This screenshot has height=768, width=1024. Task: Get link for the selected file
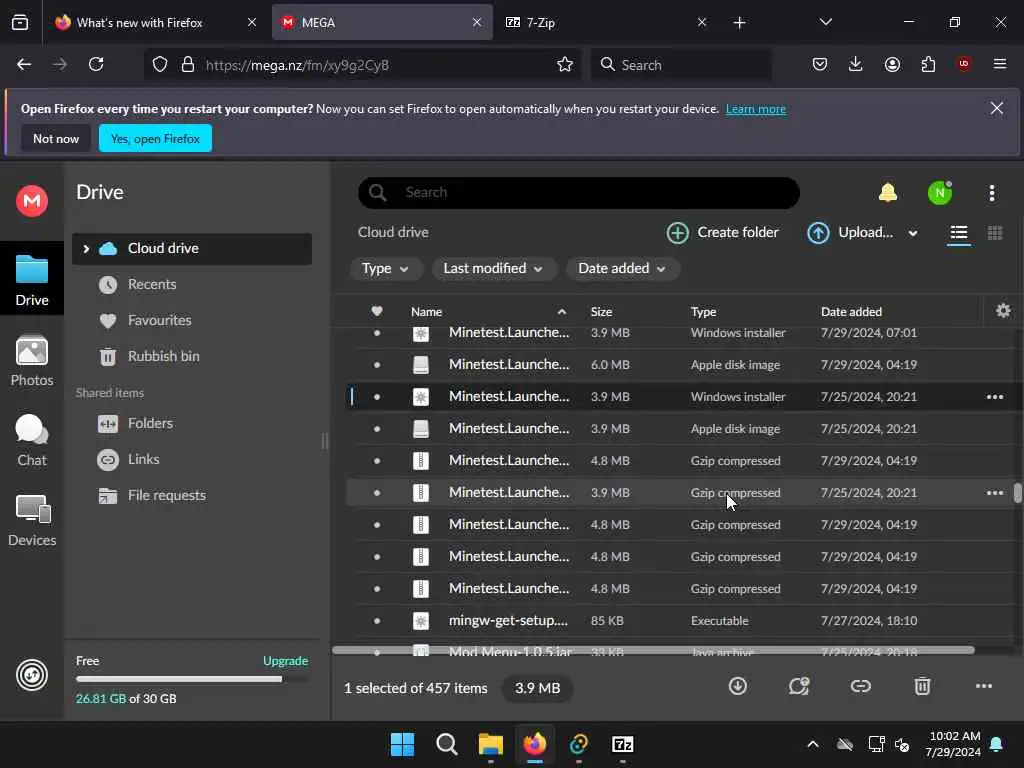click(x=861, y=686)
